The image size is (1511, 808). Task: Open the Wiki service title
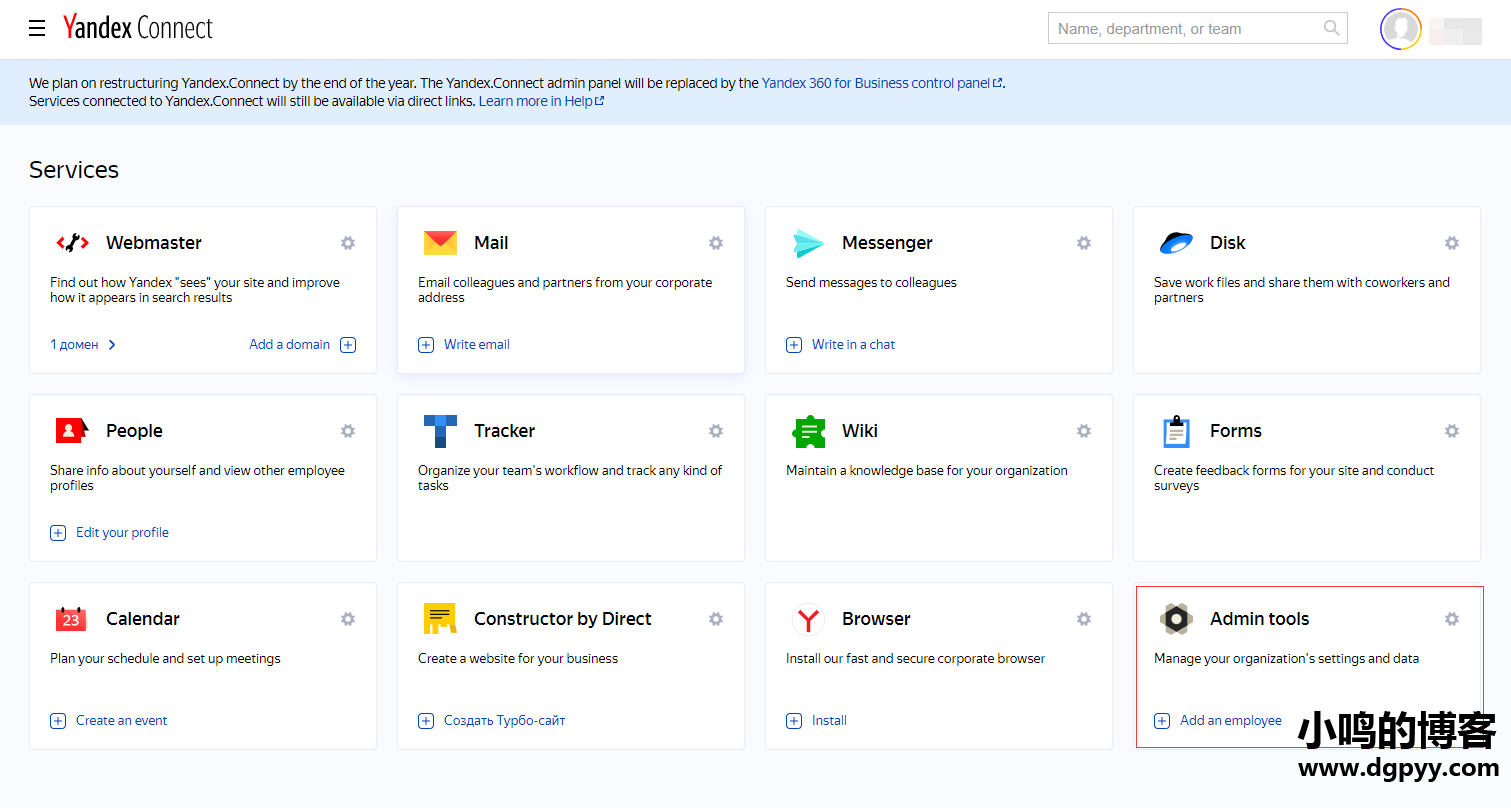click(x=860, y=431)
